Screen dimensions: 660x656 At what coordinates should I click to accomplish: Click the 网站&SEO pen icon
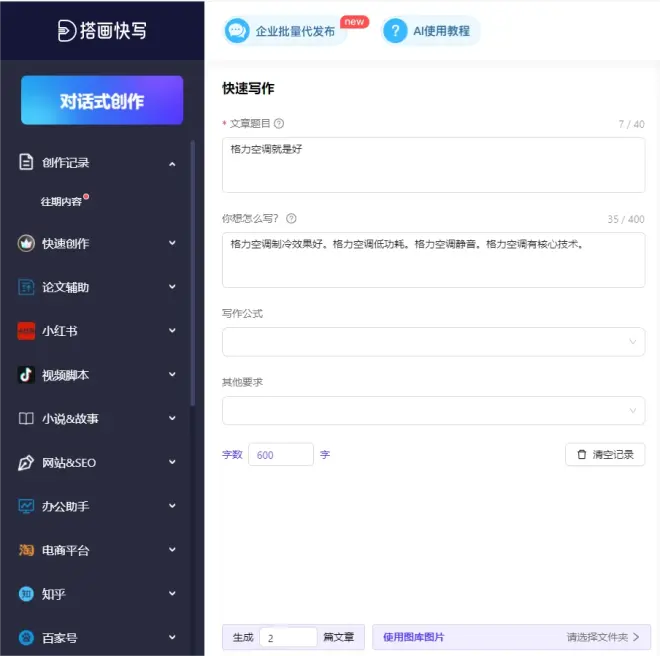(27, 463)
